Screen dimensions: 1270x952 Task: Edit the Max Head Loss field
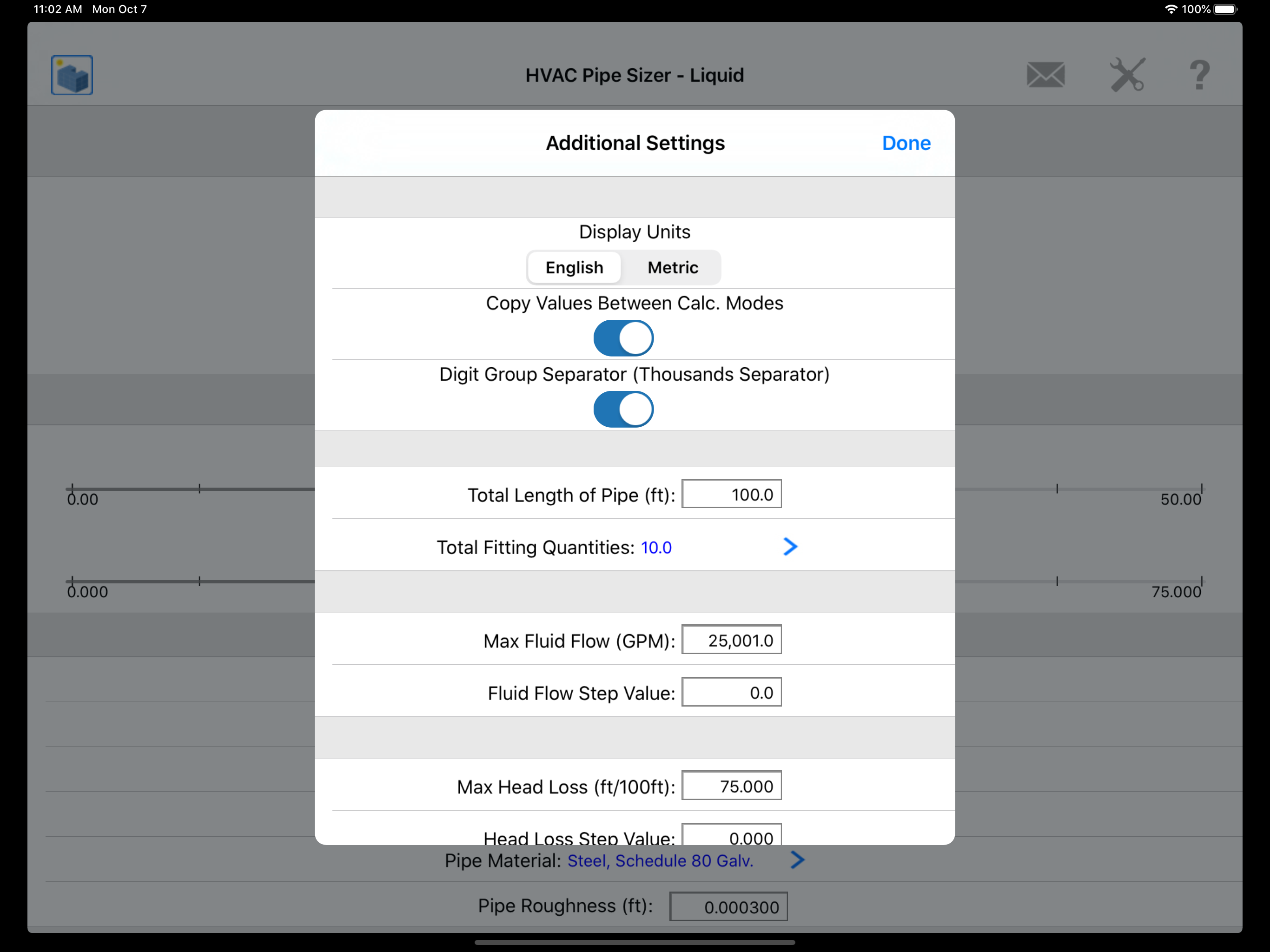pos(731,786)
